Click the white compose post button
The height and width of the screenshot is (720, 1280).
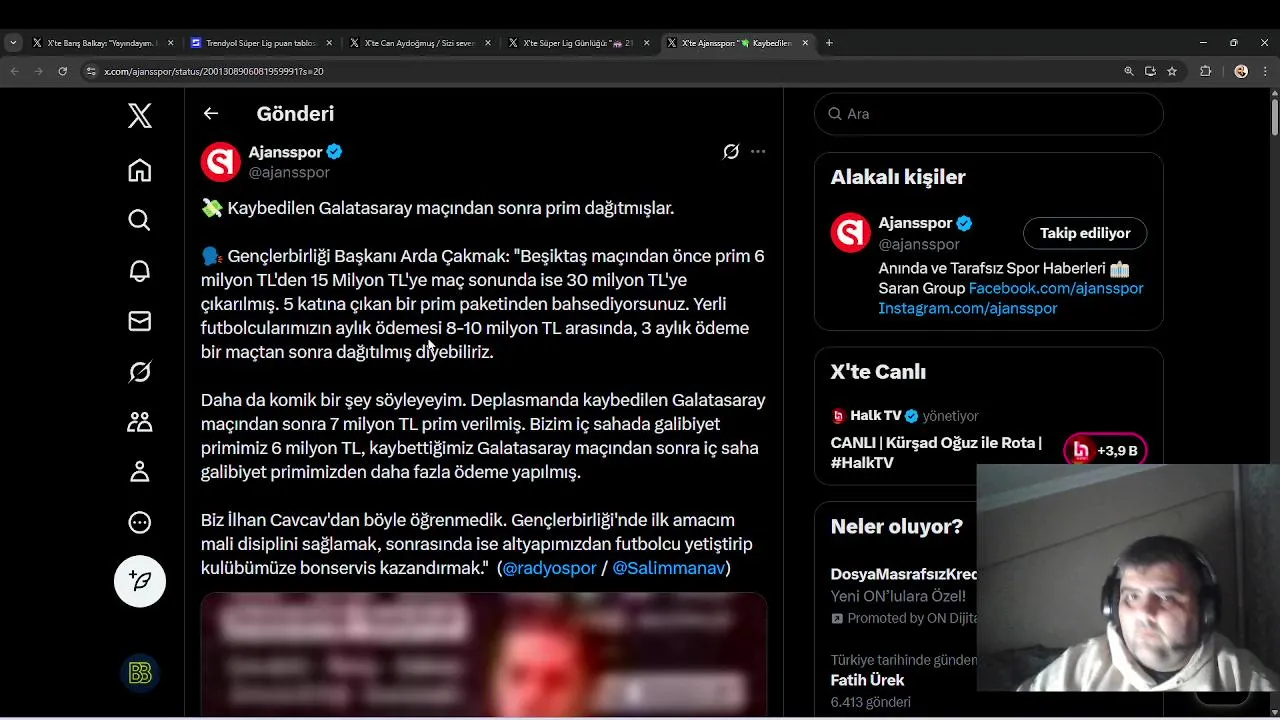(x=140, y=581)
